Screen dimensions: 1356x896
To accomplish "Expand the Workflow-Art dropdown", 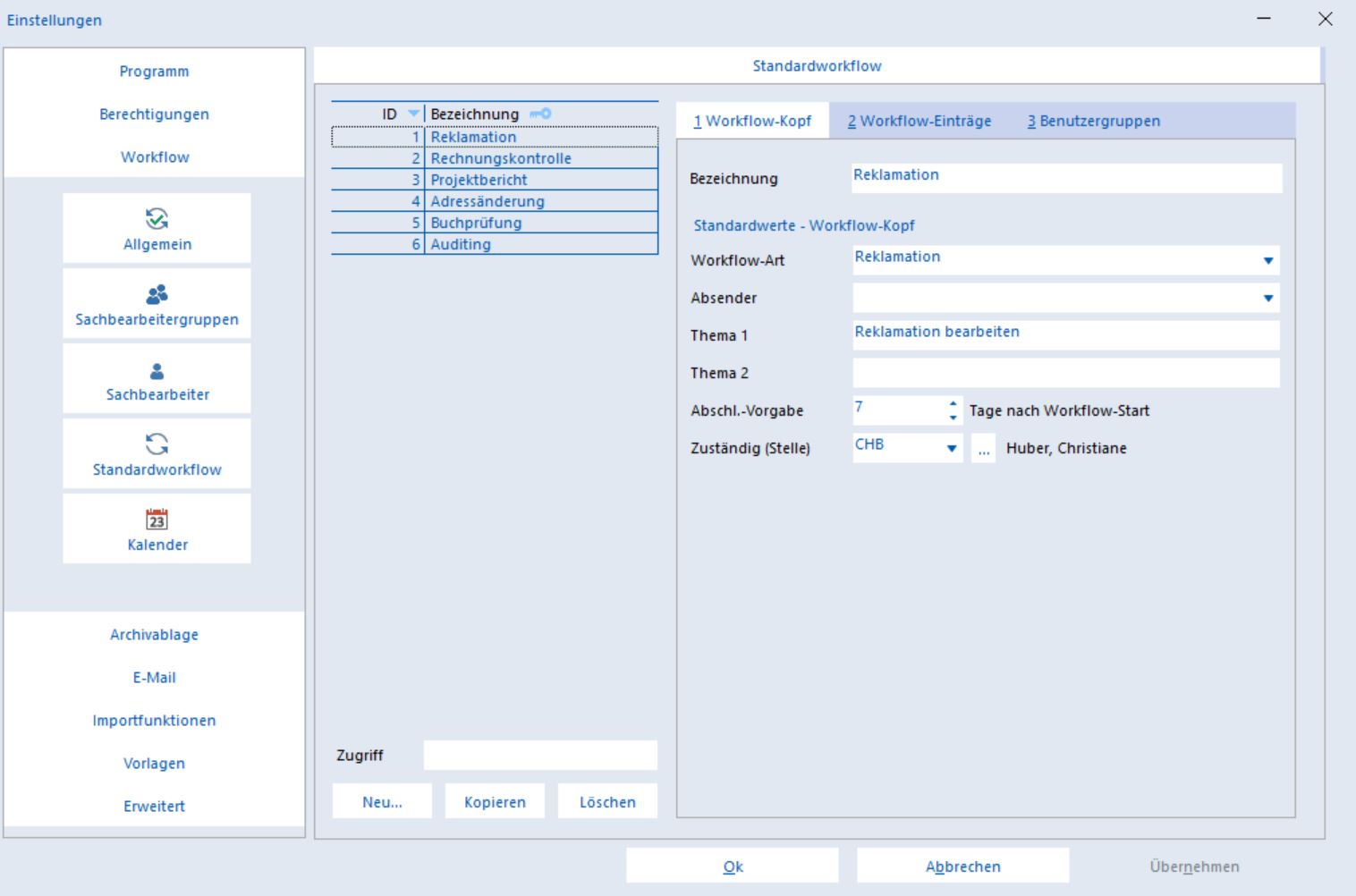I will [x=1267, y=260].
